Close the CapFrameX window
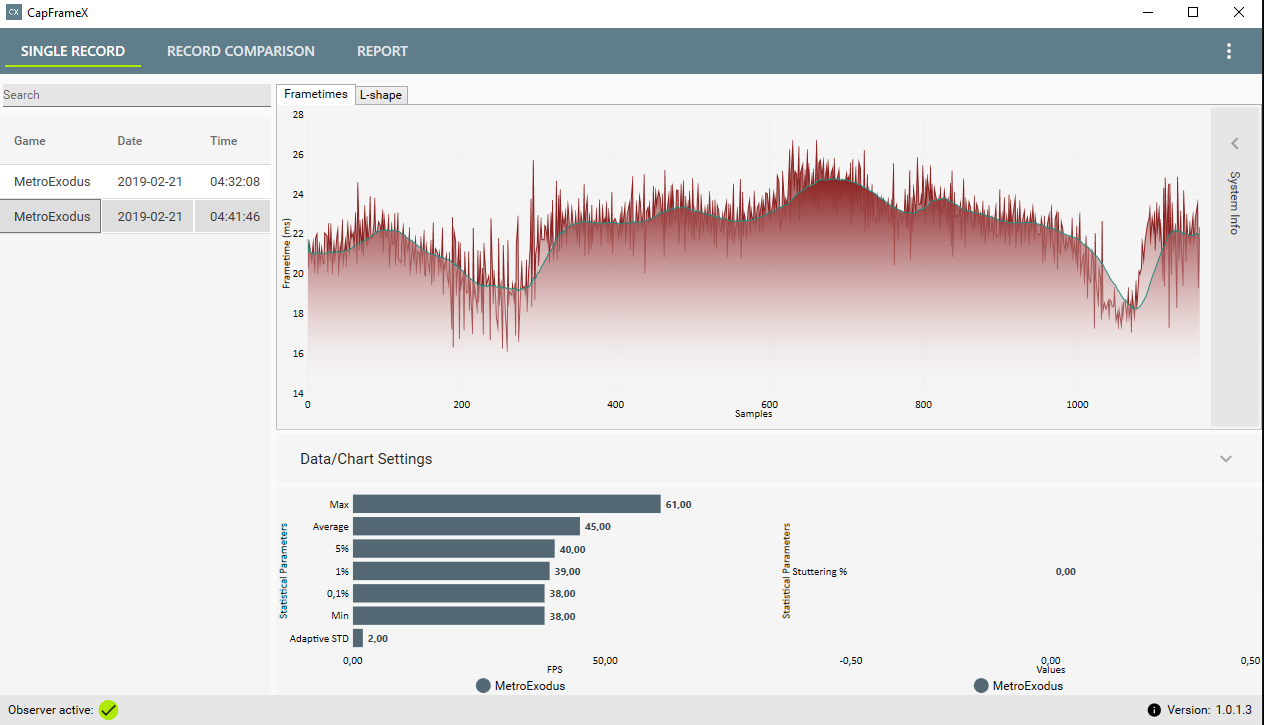1264x725 pixels. tap(1240, 13)
